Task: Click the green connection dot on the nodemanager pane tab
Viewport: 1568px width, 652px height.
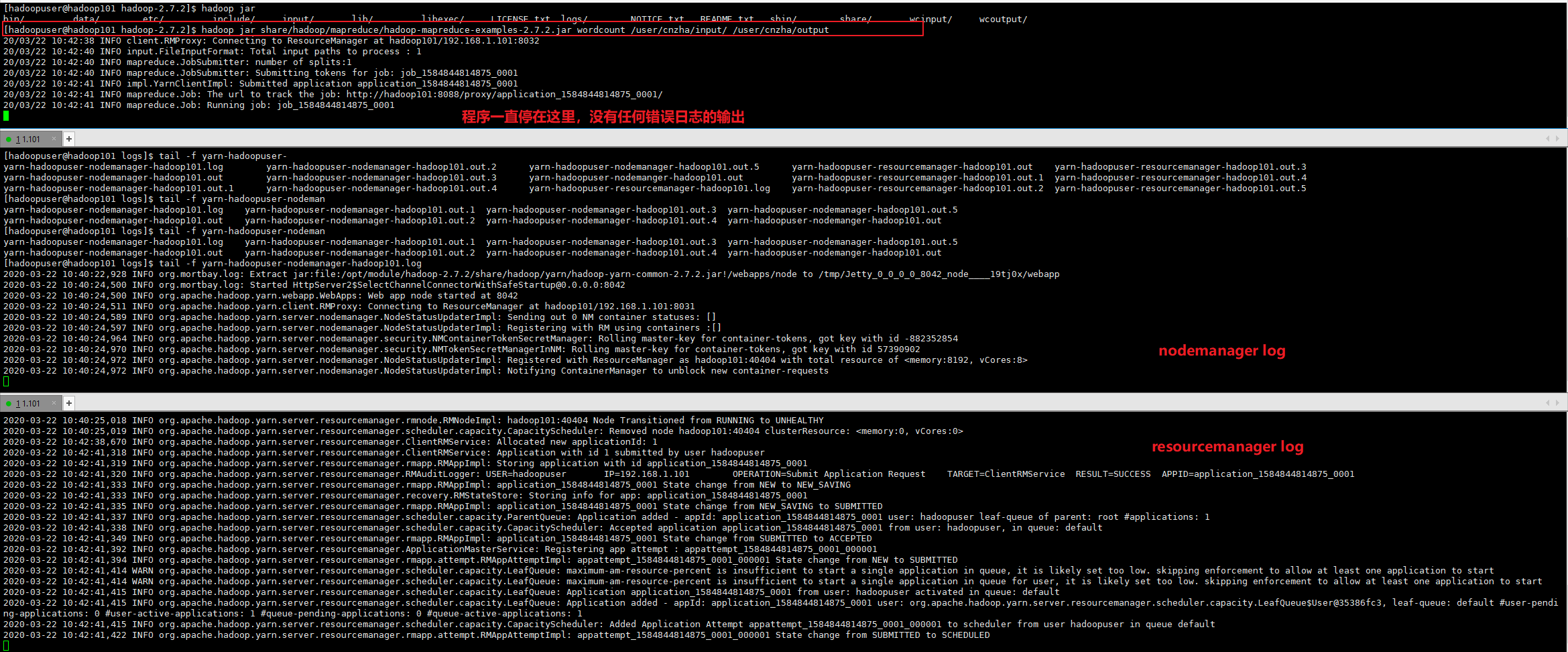Action: (9, 140)
